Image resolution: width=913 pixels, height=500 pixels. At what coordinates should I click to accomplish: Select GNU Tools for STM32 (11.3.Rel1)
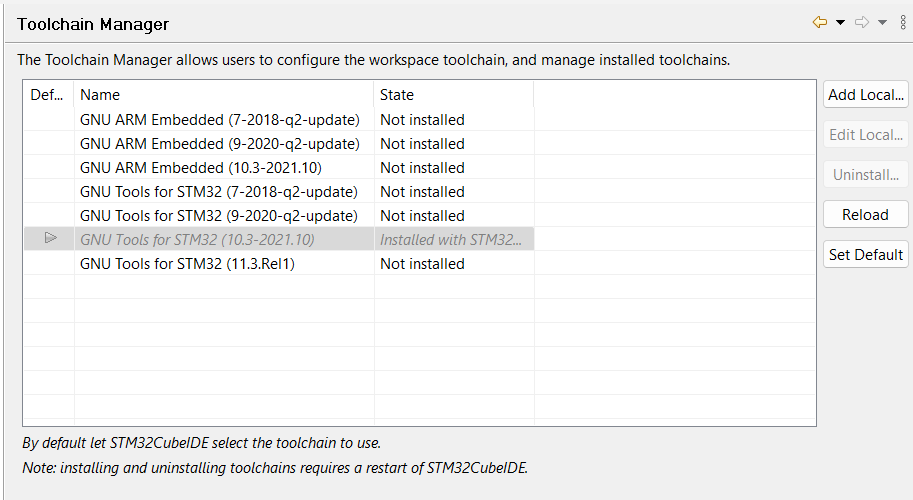(187, 264)
